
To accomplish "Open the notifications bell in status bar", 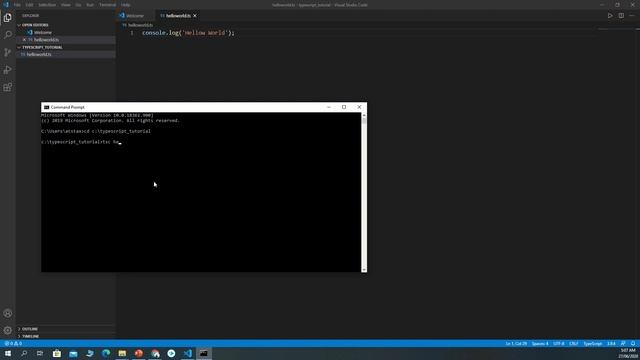I will click(x=633, y=344).
